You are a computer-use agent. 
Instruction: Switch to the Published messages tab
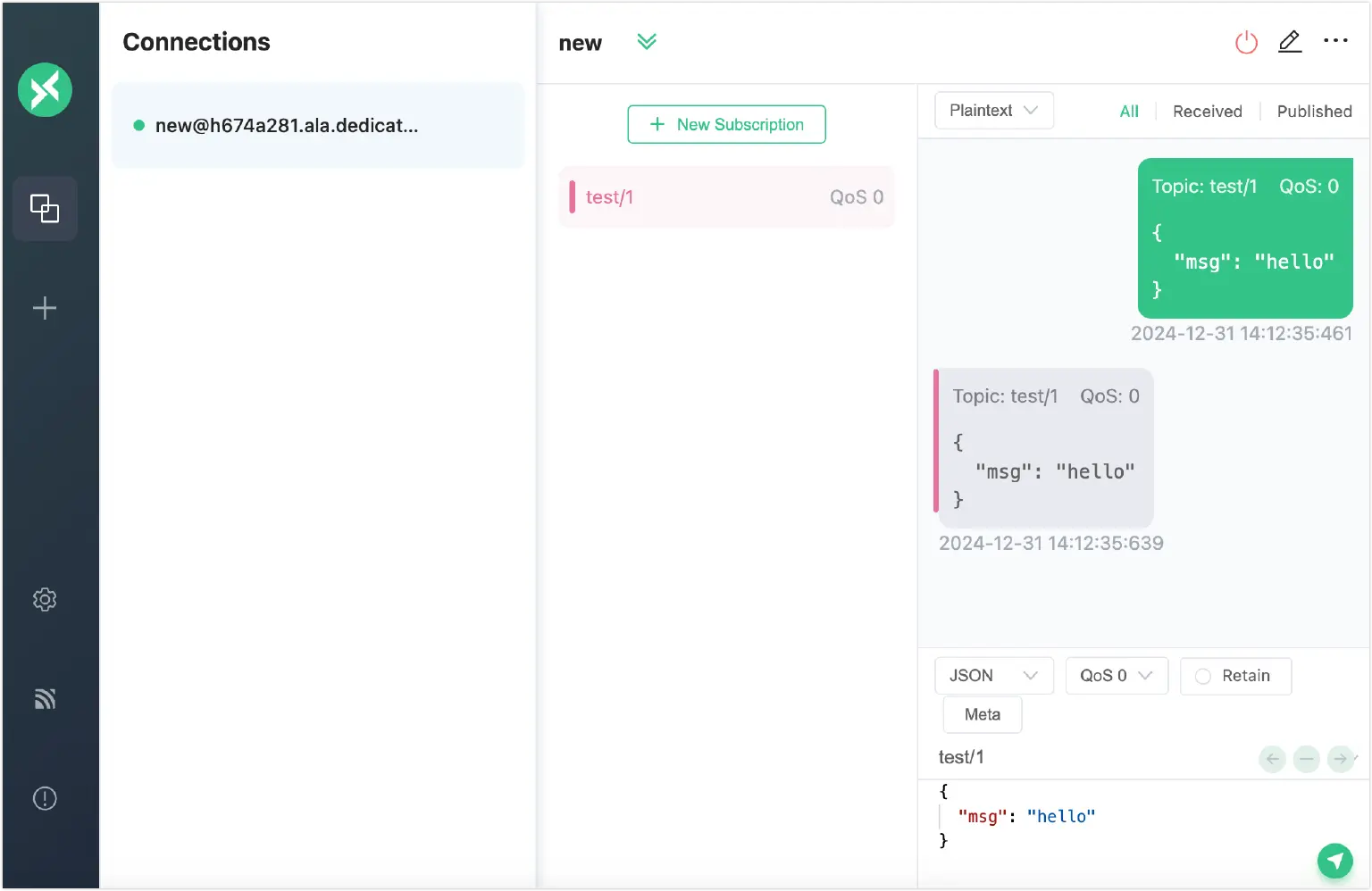[1314, 111]
